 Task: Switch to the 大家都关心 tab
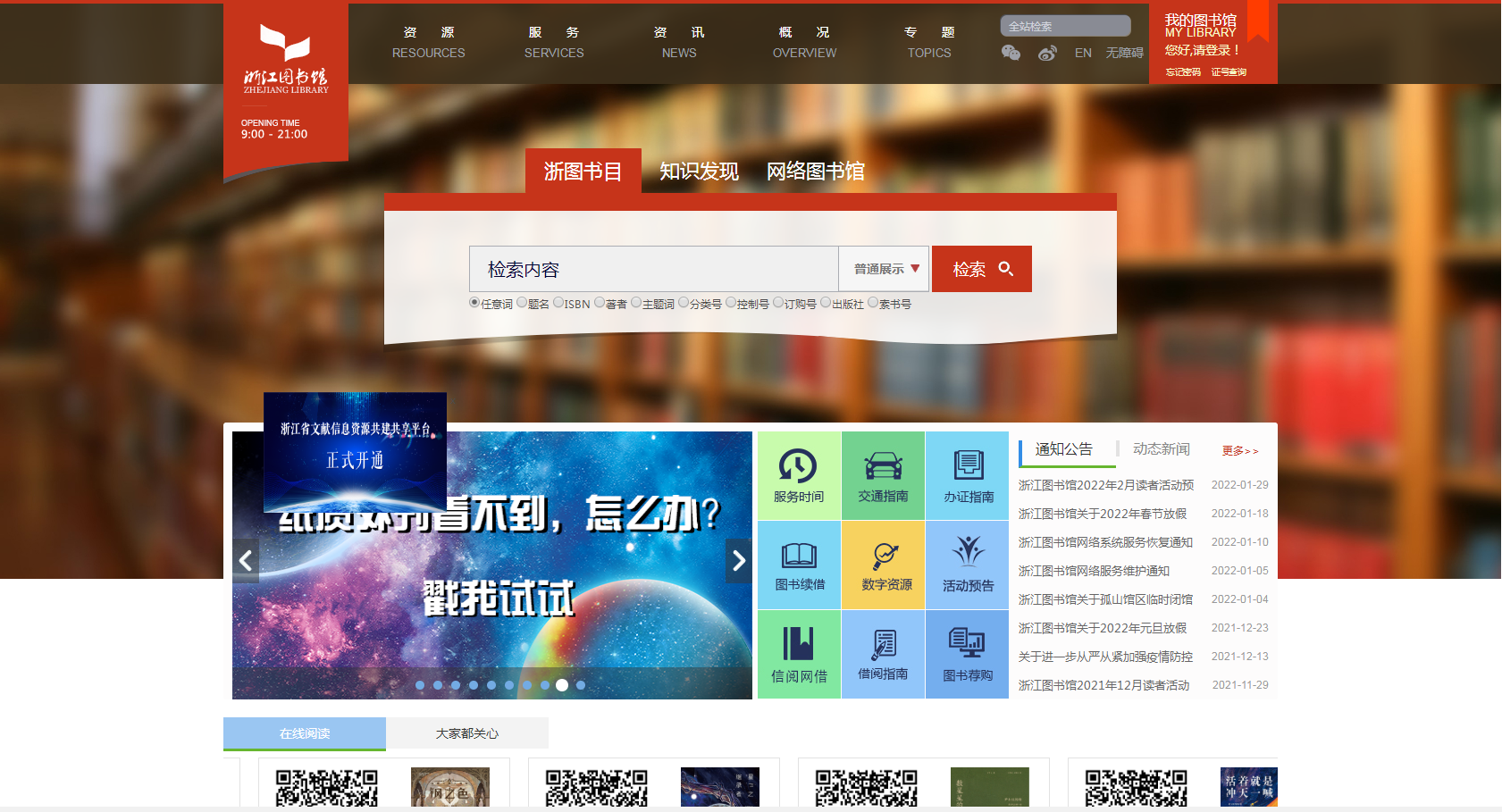[x=467, y=733]
